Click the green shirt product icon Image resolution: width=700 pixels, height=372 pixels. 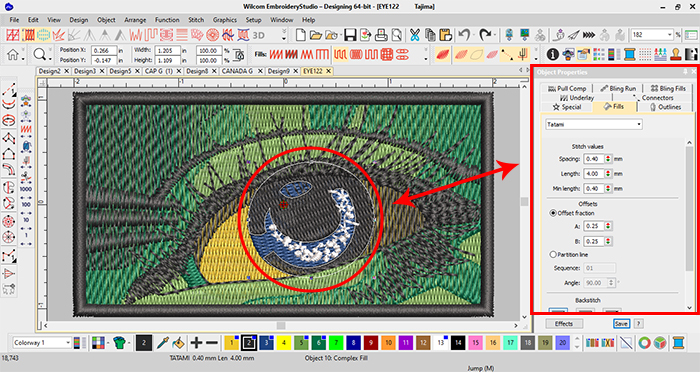(119, 343)
